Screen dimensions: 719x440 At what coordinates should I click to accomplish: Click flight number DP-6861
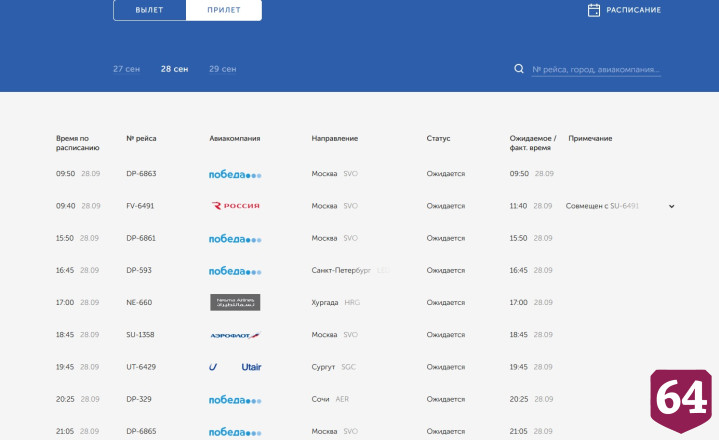tap(141, 238)
